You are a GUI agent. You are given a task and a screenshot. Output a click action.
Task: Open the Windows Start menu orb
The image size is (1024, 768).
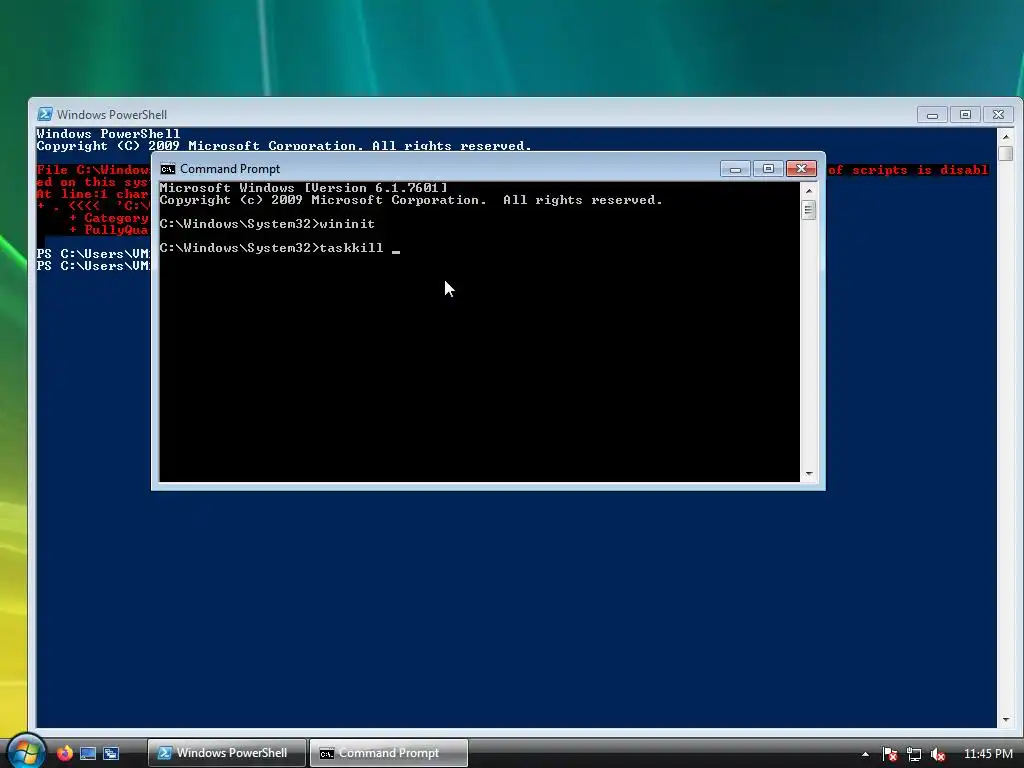coord(25,752)
